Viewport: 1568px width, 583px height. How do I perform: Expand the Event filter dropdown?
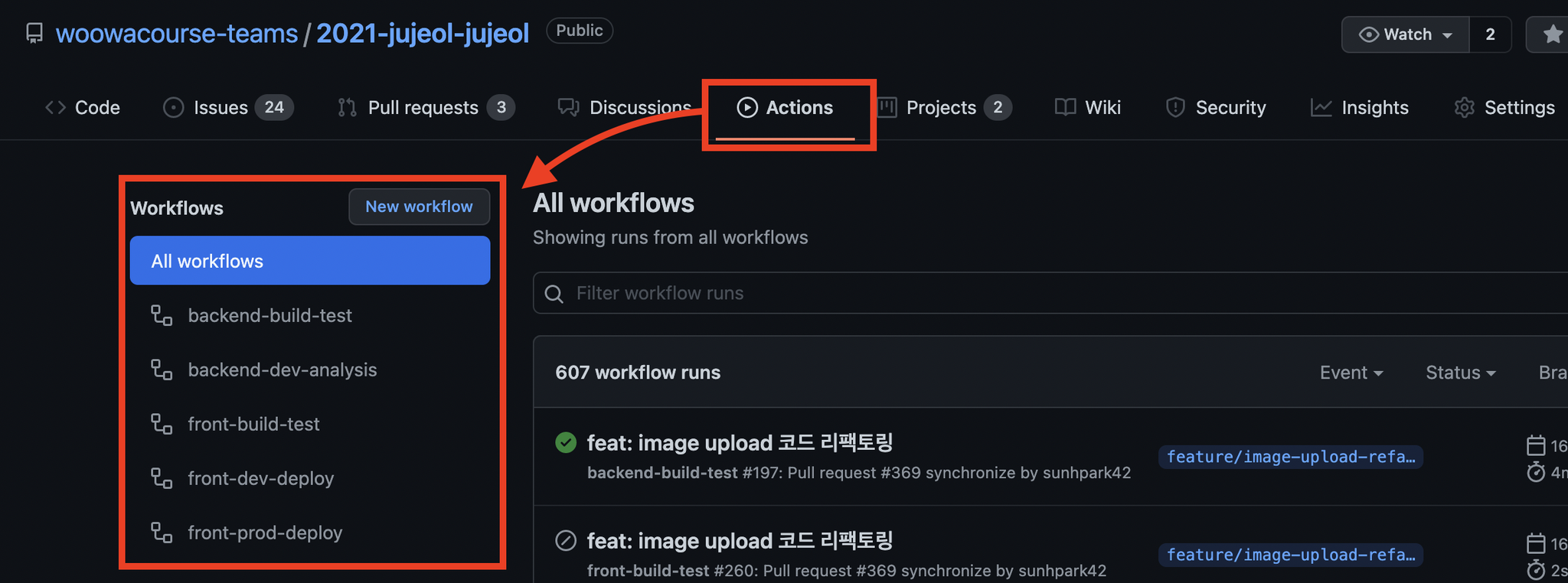click(1351, 373)
